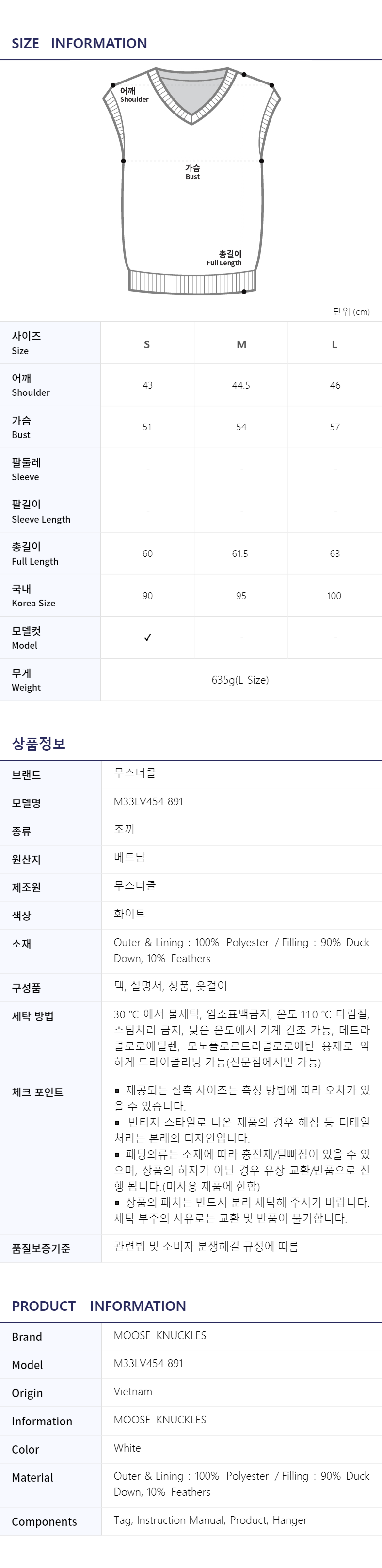Click the Full Length label on diagram
The height and width of the screenshot is (1568, 382).
coord(224,258)
